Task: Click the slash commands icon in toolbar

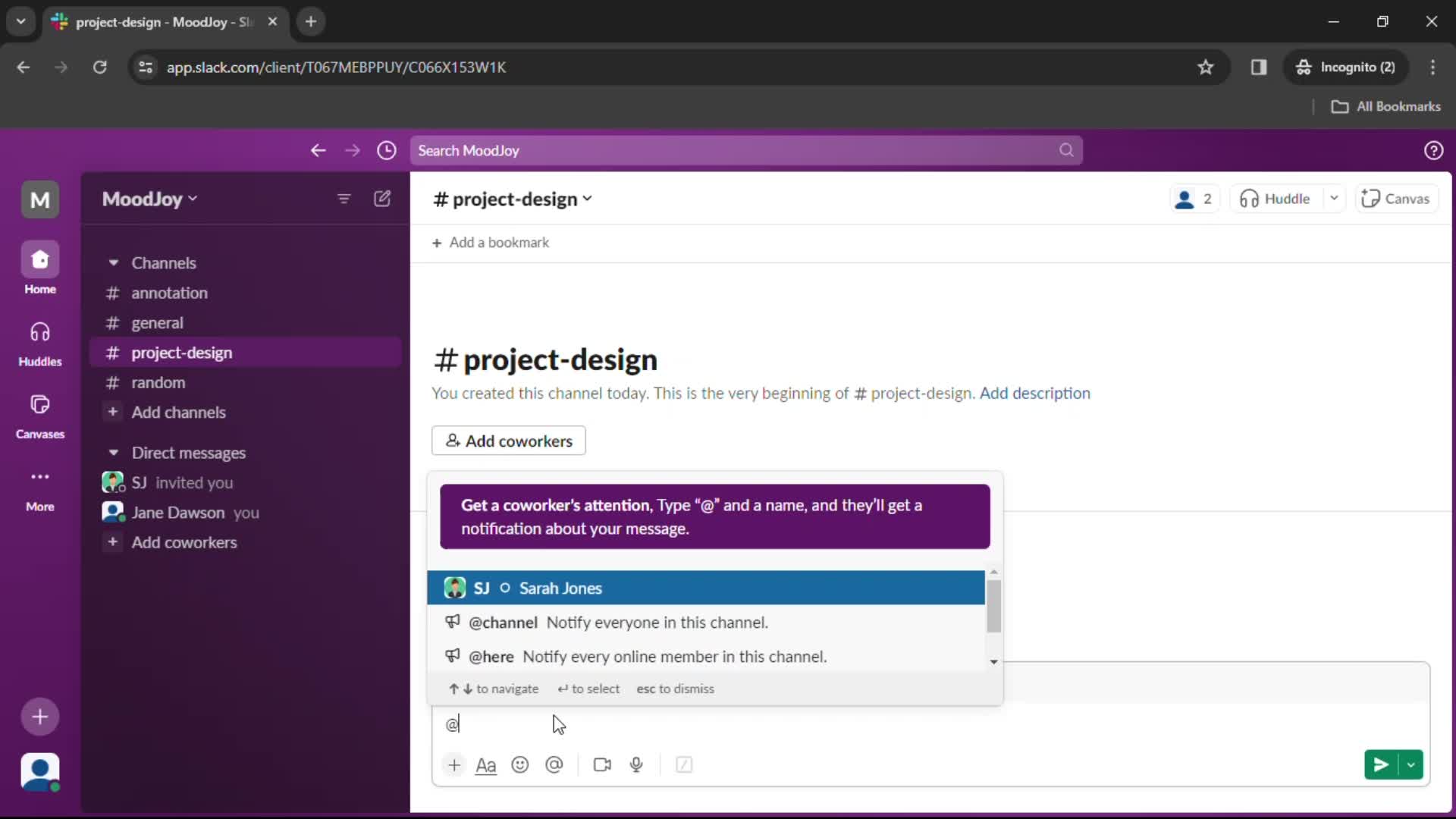Action: pyautogui.click(x=683, y=764)
